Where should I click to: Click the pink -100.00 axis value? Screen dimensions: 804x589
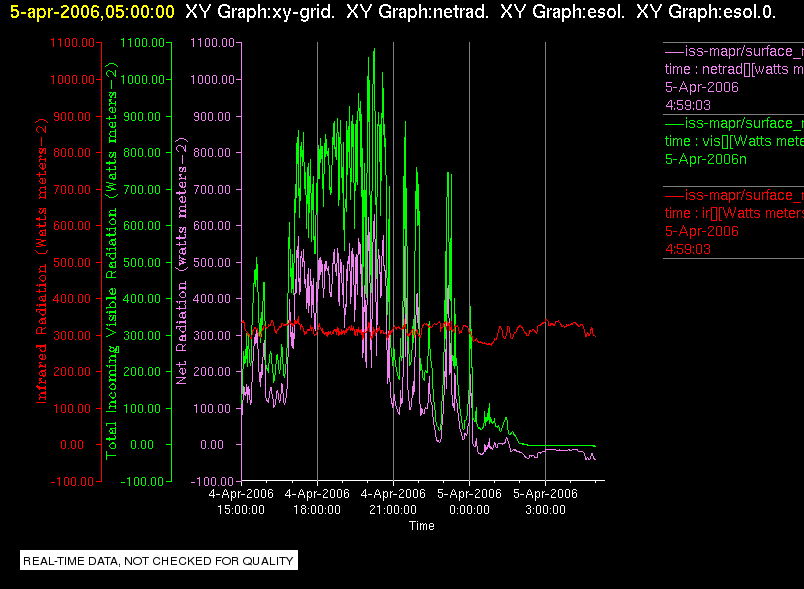[212, 482]
